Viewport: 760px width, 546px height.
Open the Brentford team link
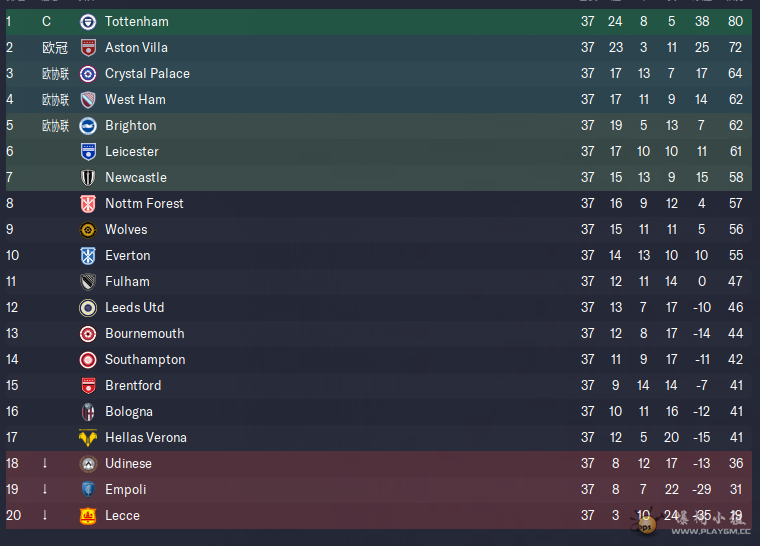click(133, 385)
